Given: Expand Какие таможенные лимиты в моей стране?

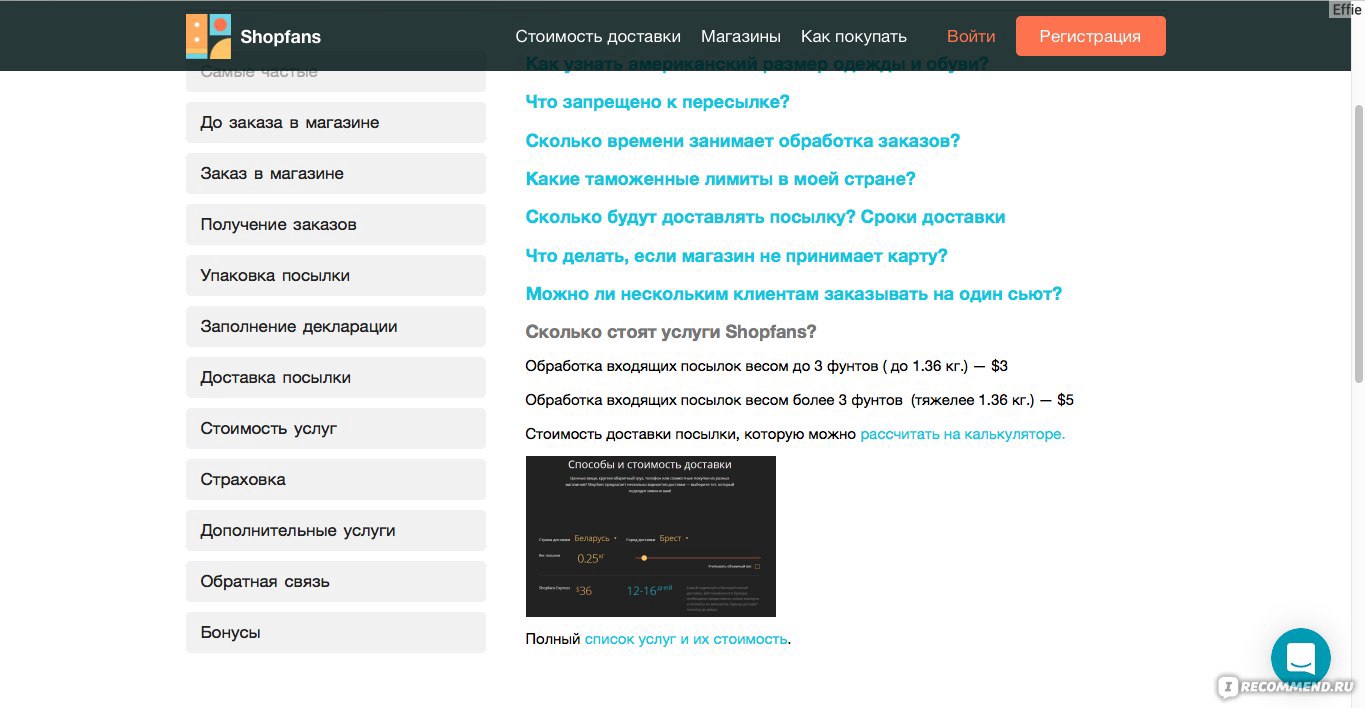Looking at the screenshot, I should click(x=721, y=179).
